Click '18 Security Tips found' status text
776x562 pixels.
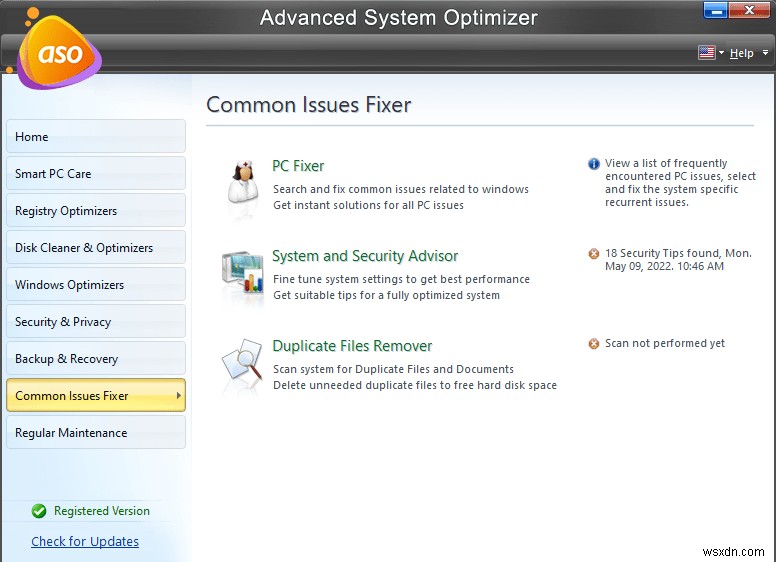point(678,260)
